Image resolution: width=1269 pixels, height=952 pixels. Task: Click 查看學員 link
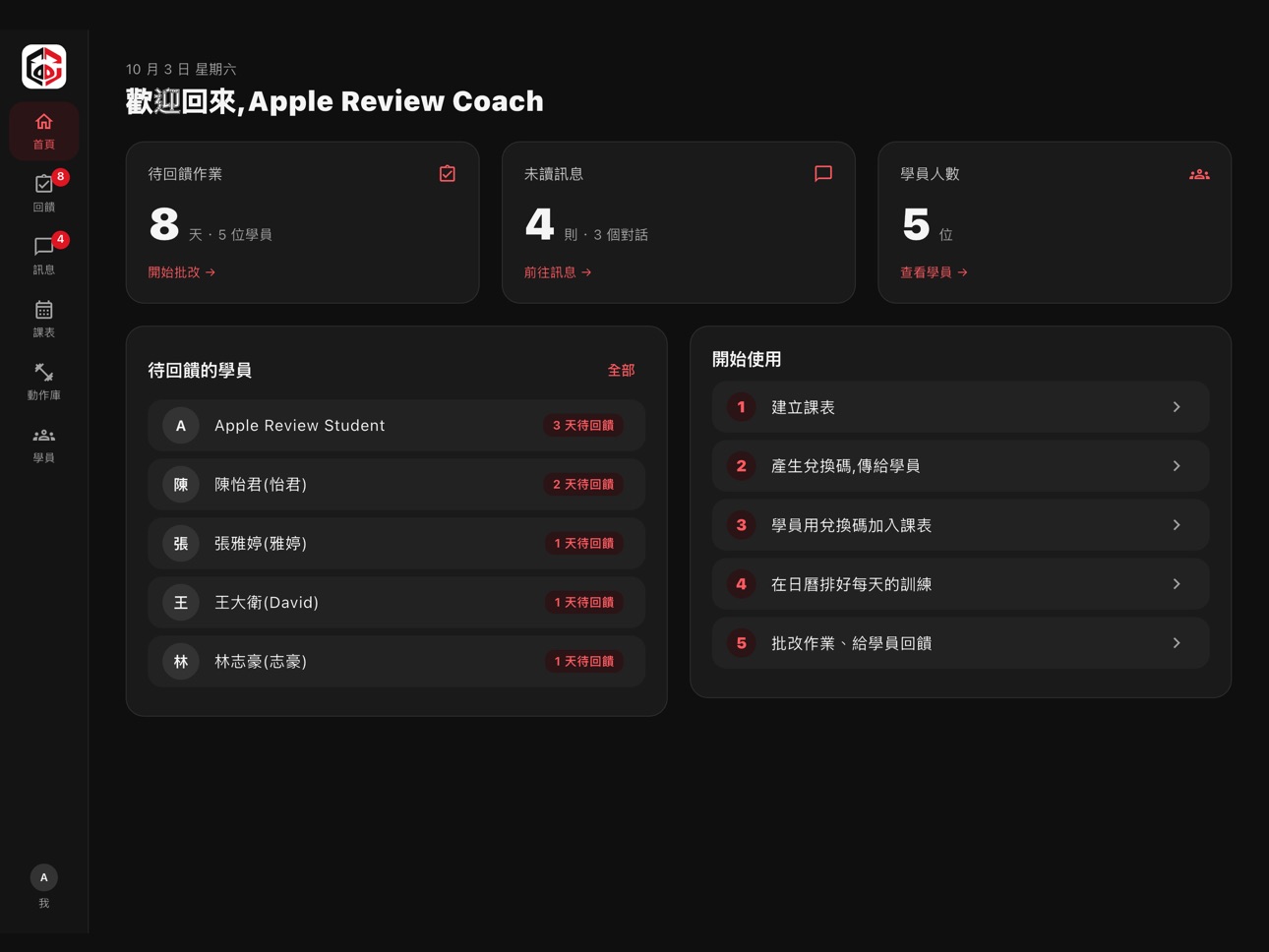[x=934, y=272]
